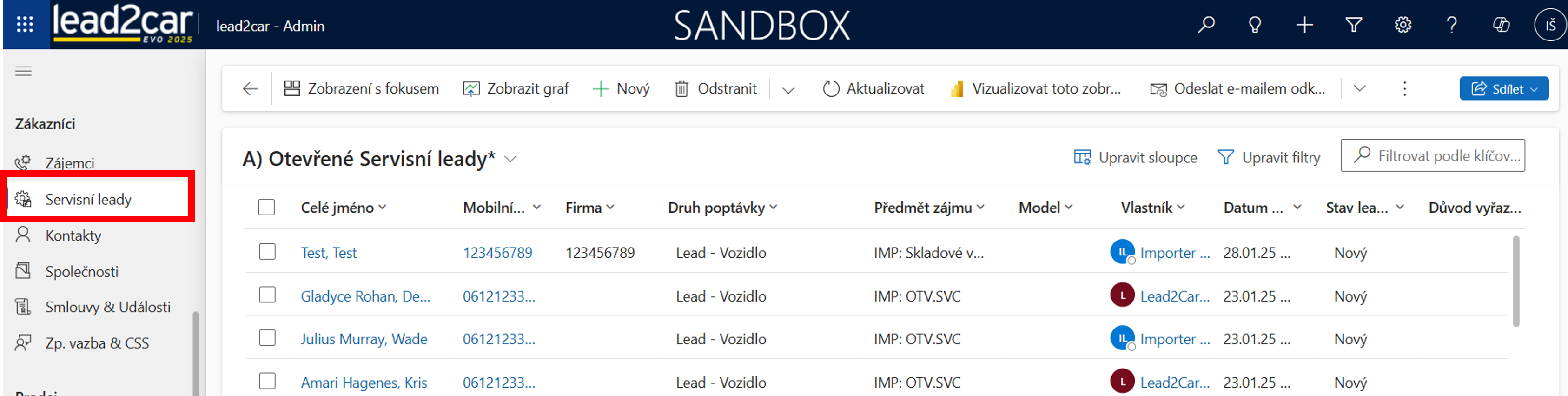This screenshot has width=1568, height=396.
Task: Open the advanced find funnel icon
Action: point(1353,25)
